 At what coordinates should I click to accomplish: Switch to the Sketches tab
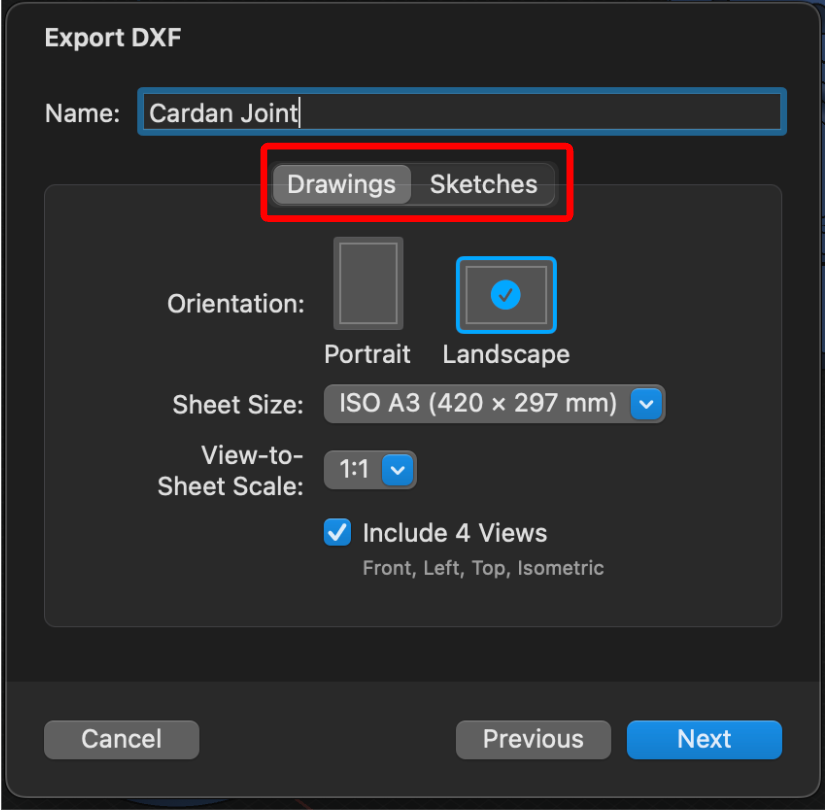click(483, 184)
